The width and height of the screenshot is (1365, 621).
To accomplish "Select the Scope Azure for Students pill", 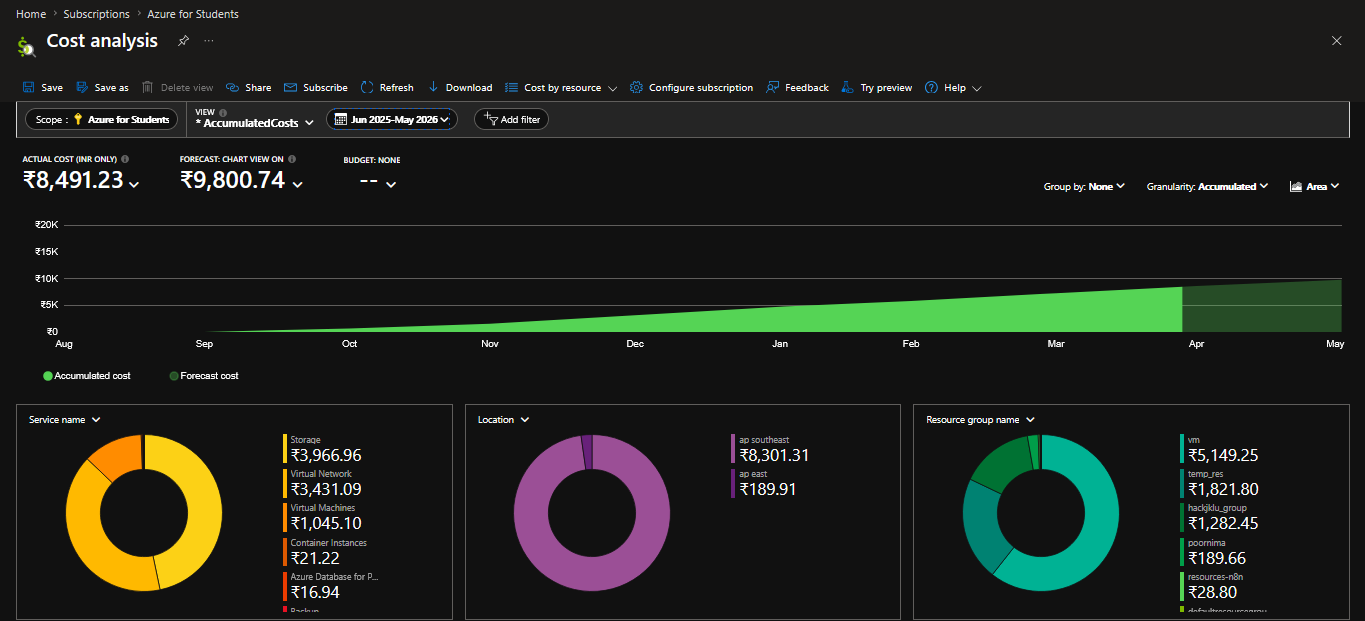I will pos(101,119).
